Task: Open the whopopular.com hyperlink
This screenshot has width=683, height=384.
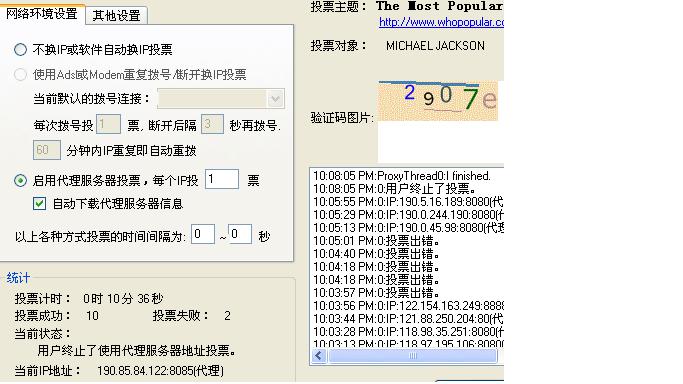Action: pyautogui.click(x=441, y=22)
